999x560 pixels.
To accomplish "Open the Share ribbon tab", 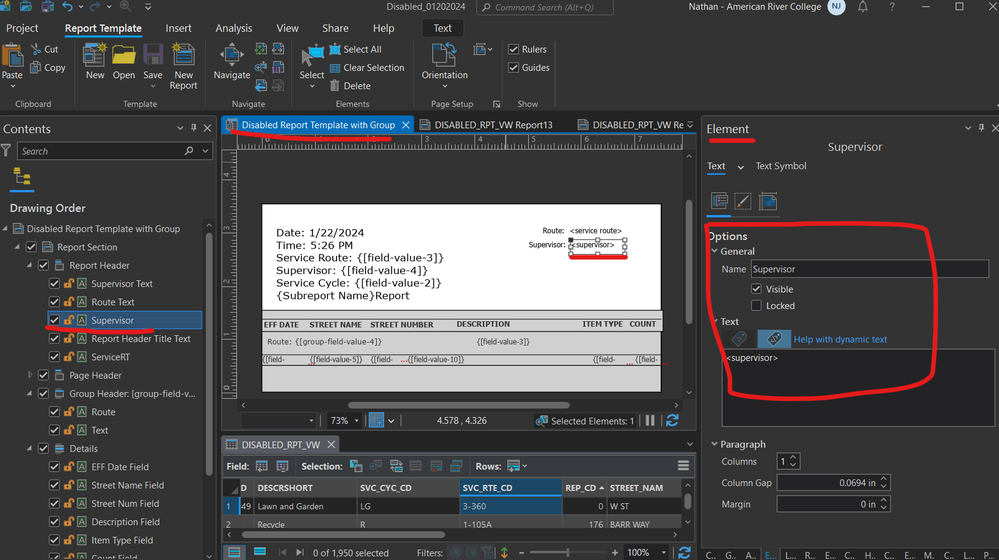I will 335,28.
